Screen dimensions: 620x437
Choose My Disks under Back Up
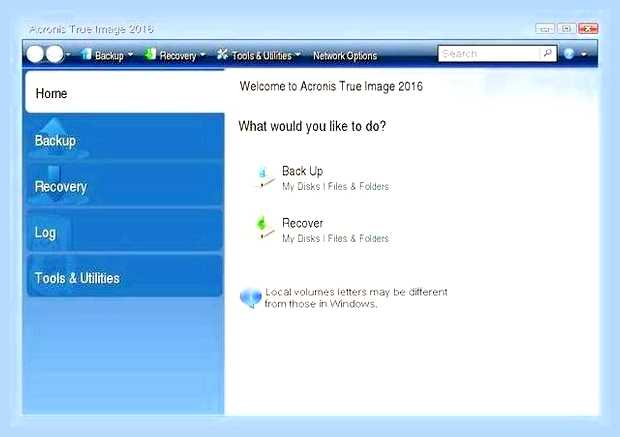point(301,186)
